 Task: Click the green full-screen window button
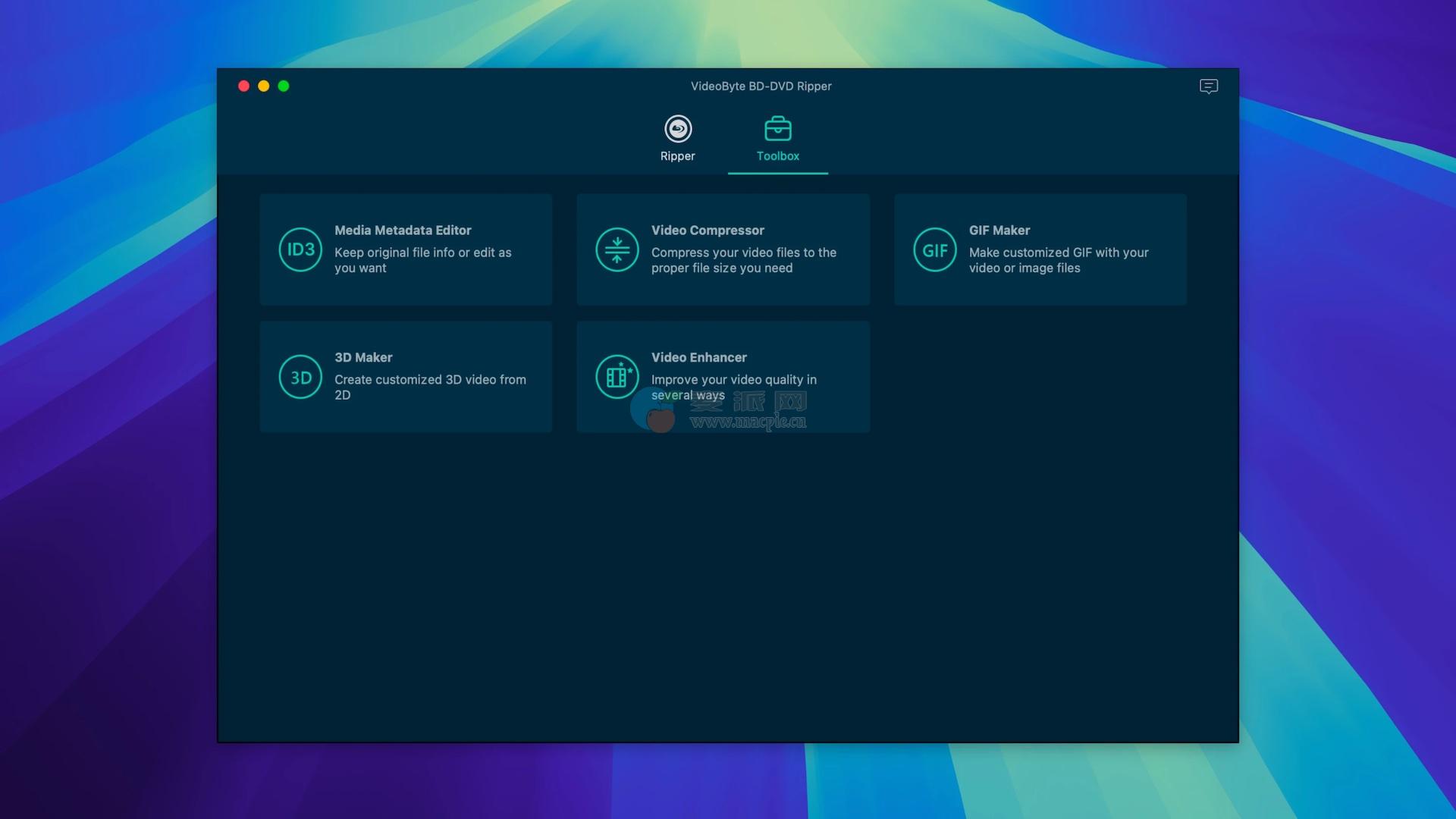point(284,86)
